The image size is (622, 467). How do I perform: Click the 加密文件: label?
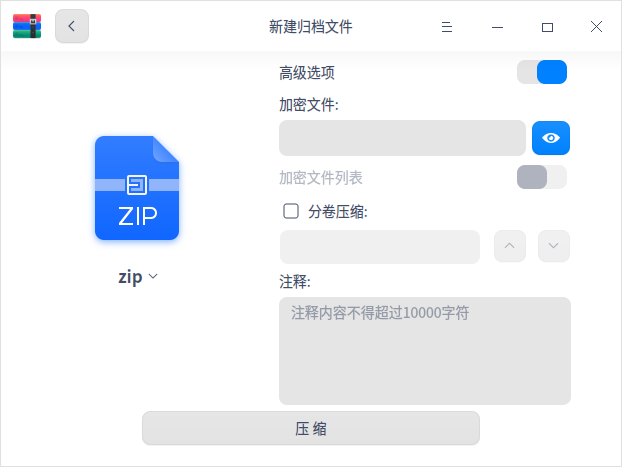pyautogui.click(x=309, y=105)
